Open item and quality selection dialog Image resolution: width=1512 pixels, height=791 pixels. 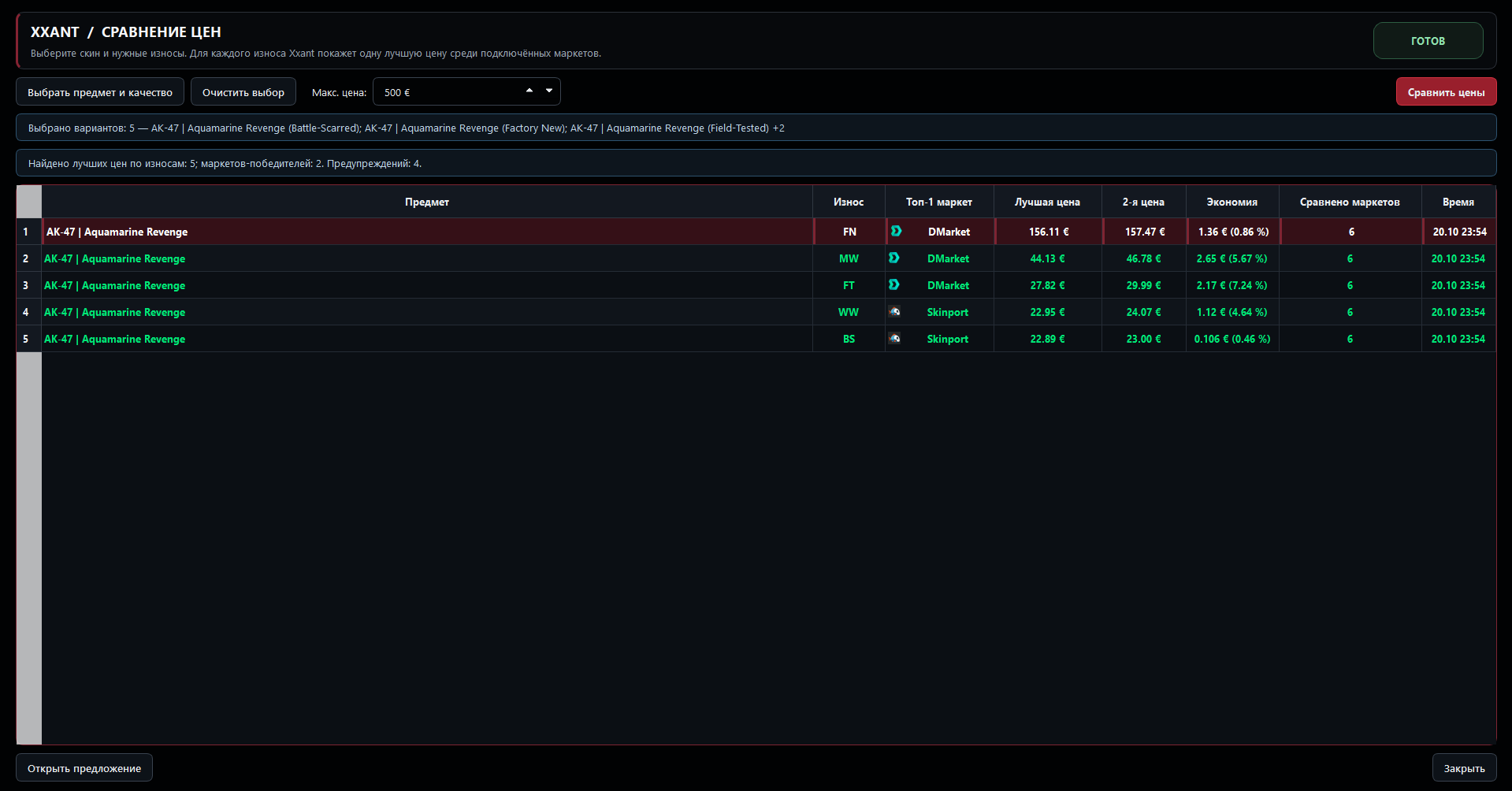100,92
